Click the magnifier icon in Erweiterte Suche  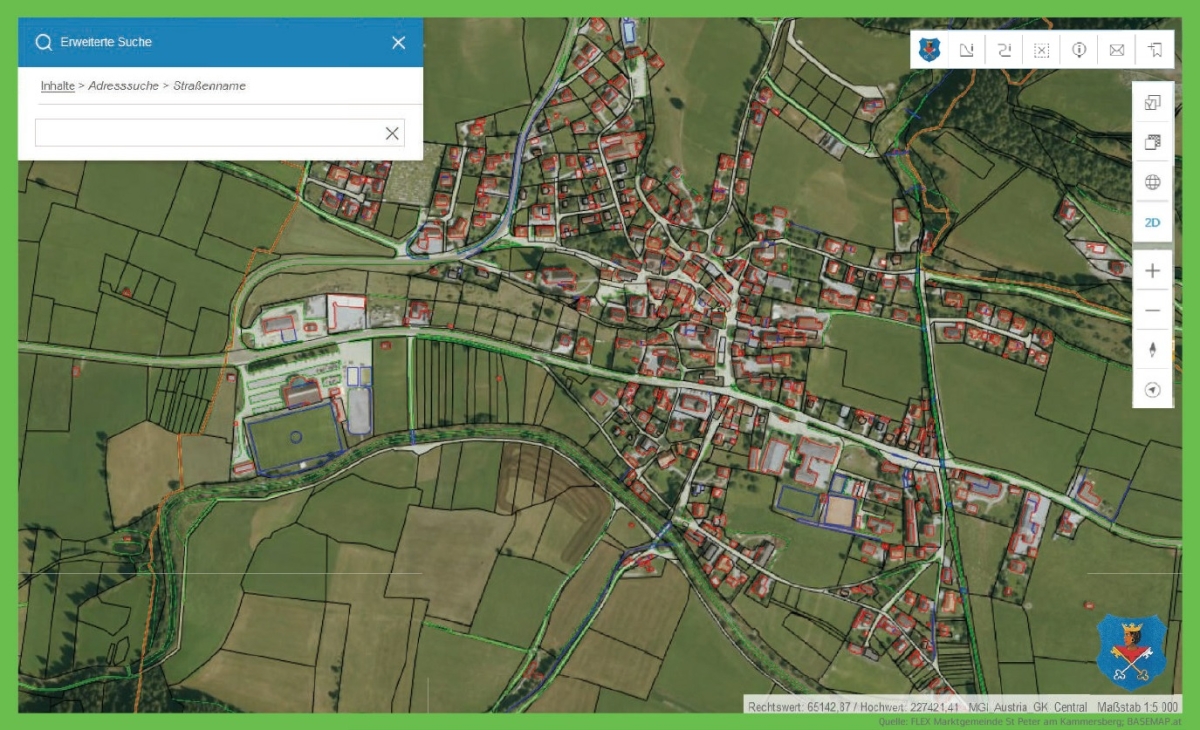pyautogui.click(x=43, y=42)
